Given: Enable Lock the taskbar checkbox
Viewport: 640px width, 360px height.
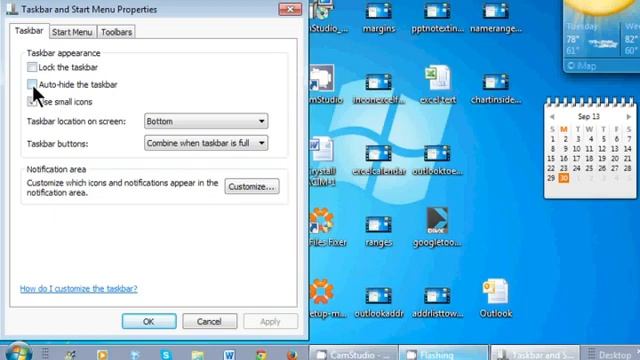Looking at the screenshot, I should (32, 67).
